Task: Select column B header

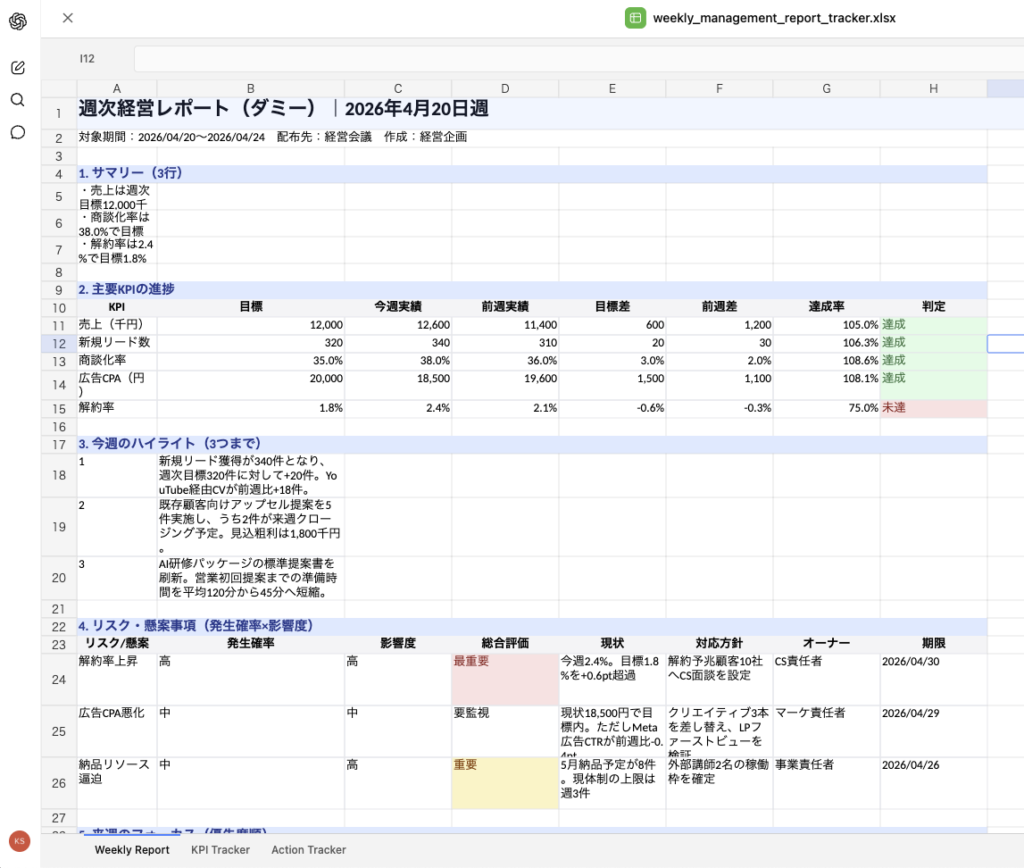Action: click(x=250, y=89)
